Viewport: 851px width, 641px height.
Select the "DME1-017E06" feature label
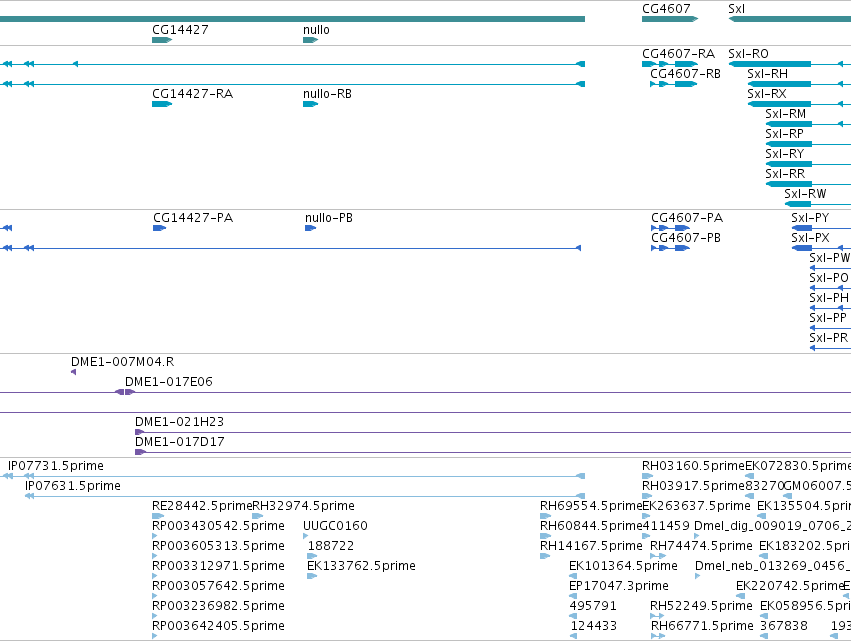click(169, 382)
